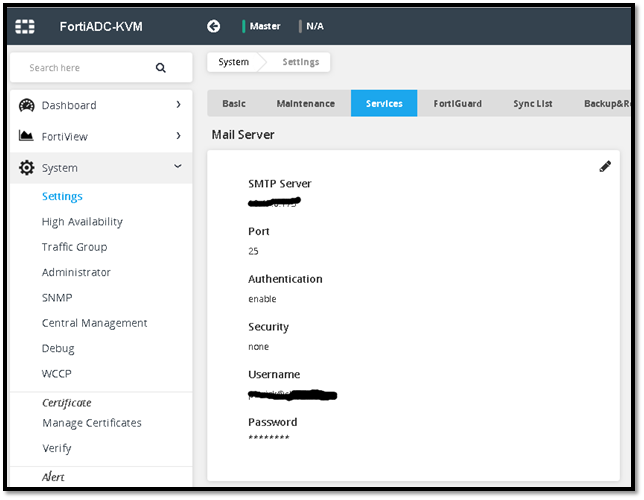The image size is (644, 500).
Task: Click the FortiView chart icon
Action: tap(27, 136)
